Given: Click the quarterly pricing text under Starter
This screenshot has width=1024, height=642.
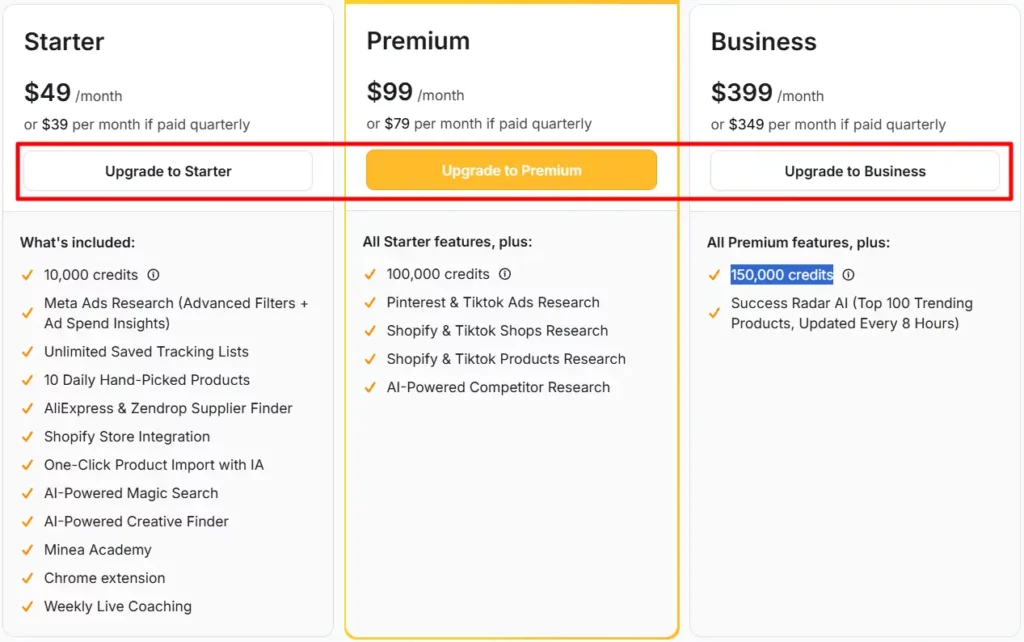Looking at the screenshot, I should [x=135, y=124].
